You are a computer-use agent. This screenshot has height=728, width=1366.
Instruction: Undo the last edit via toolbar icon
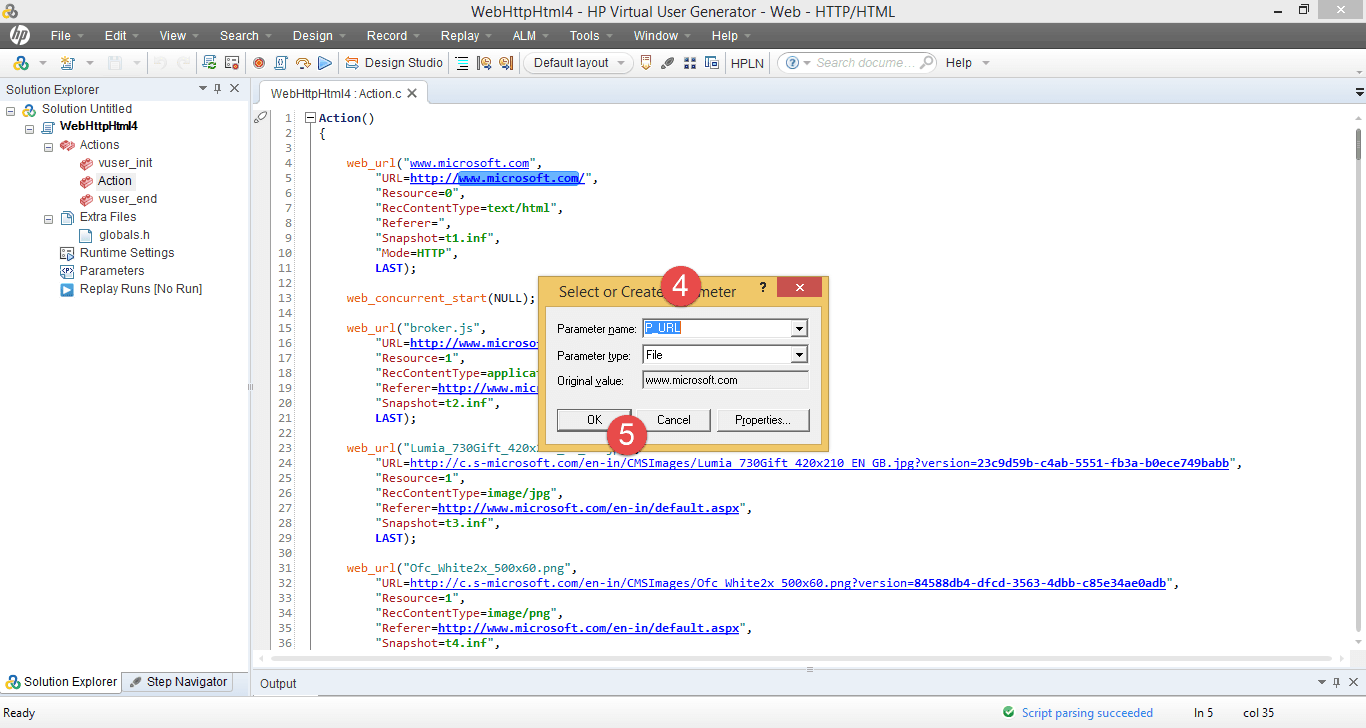[x=161, y=62]
